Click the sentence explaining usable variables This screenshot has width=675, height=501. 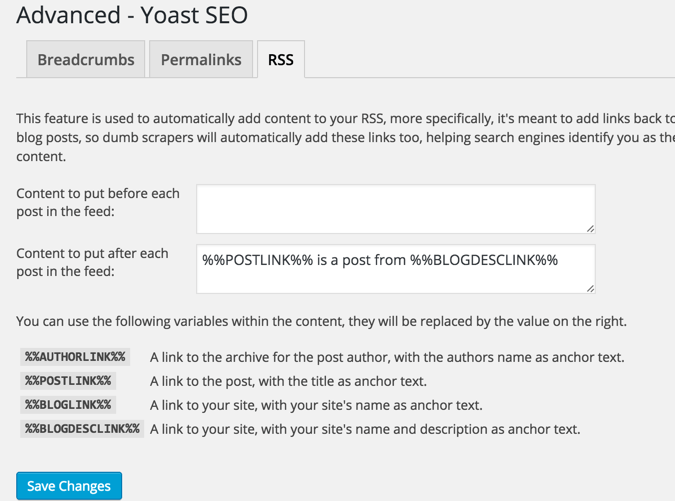[x=321, y=322]
